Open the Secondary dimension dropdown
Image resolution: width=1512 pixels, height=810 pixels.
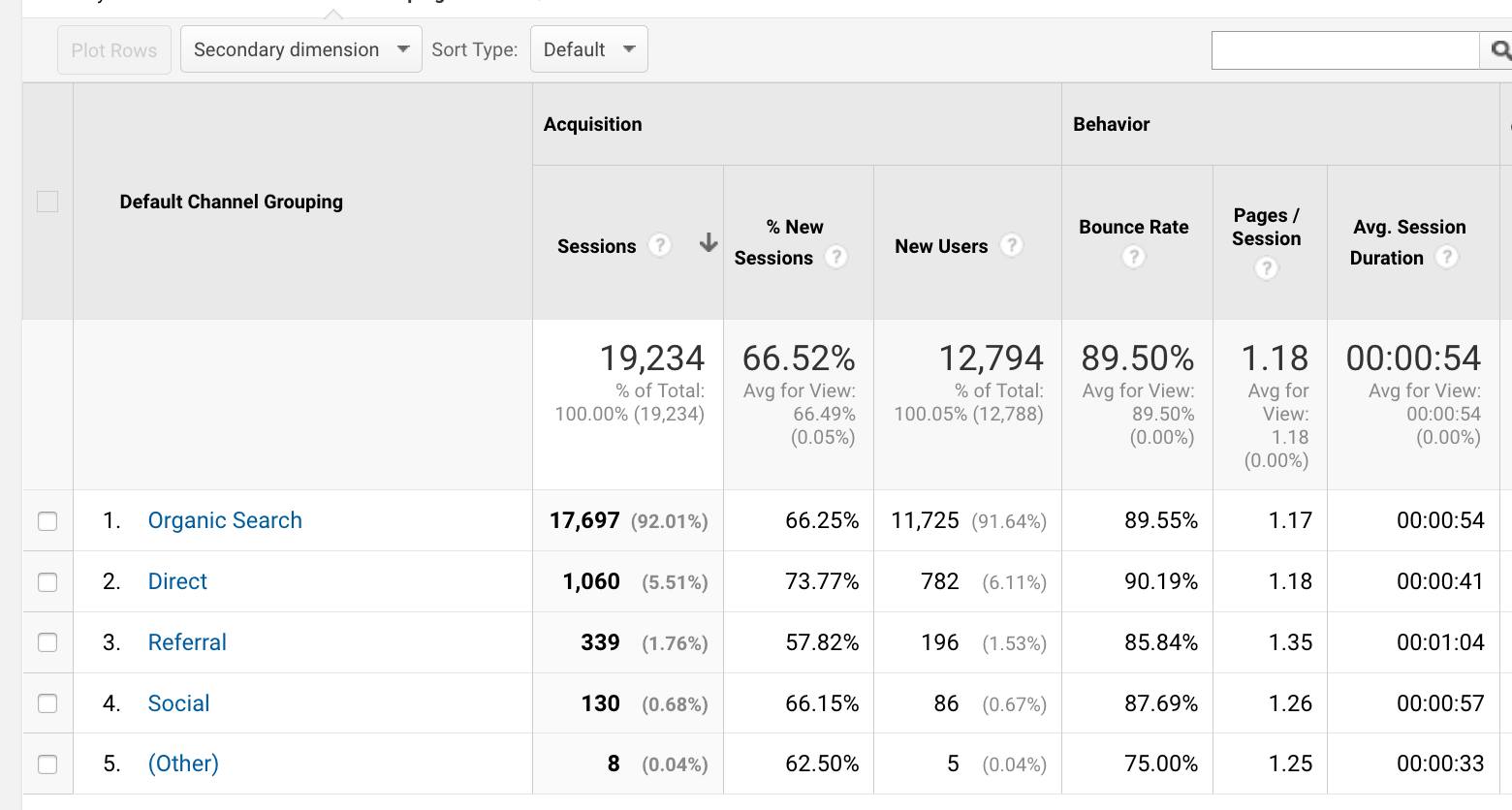(301, 49)
